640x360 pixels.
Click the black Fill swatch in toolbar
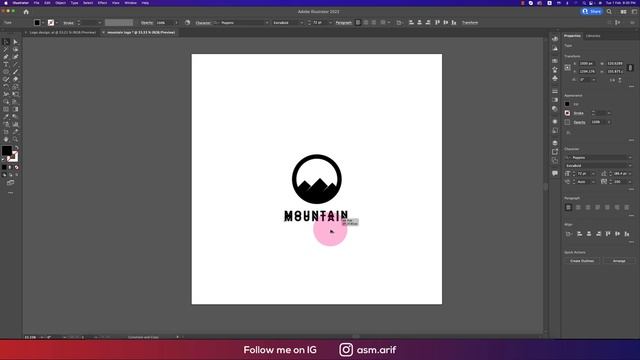tap(7, 151)
